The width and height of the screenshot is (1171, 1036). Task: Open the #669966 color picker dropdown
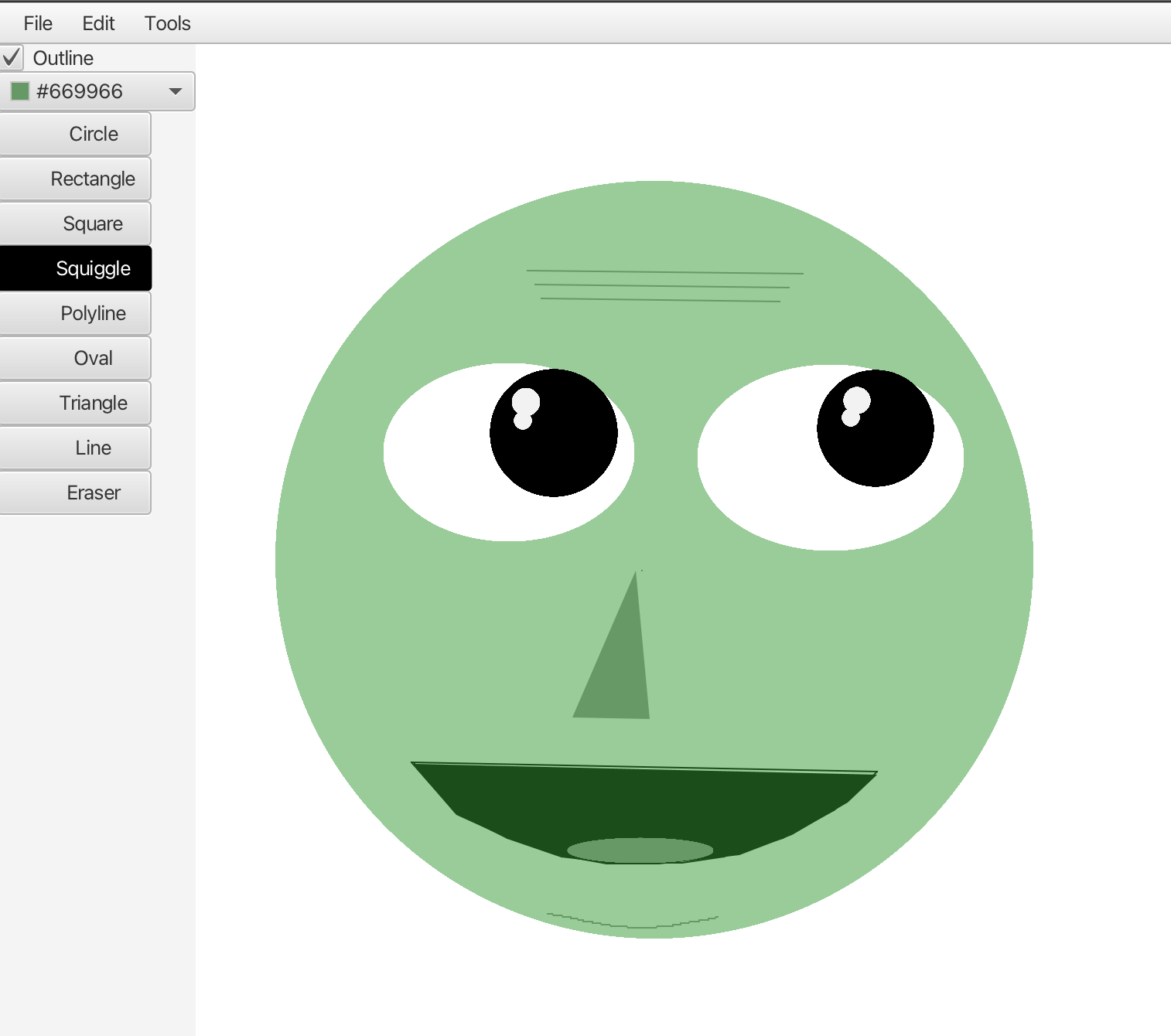[x=175, y=91]
